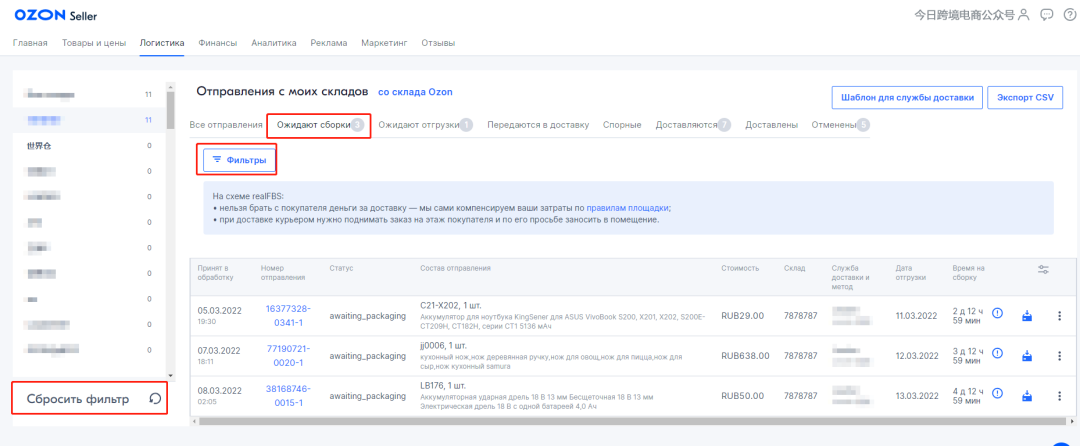This screenshot has height=446, width=1080.
Task: Open the help question mark icon
Action: pos(1069,14)
